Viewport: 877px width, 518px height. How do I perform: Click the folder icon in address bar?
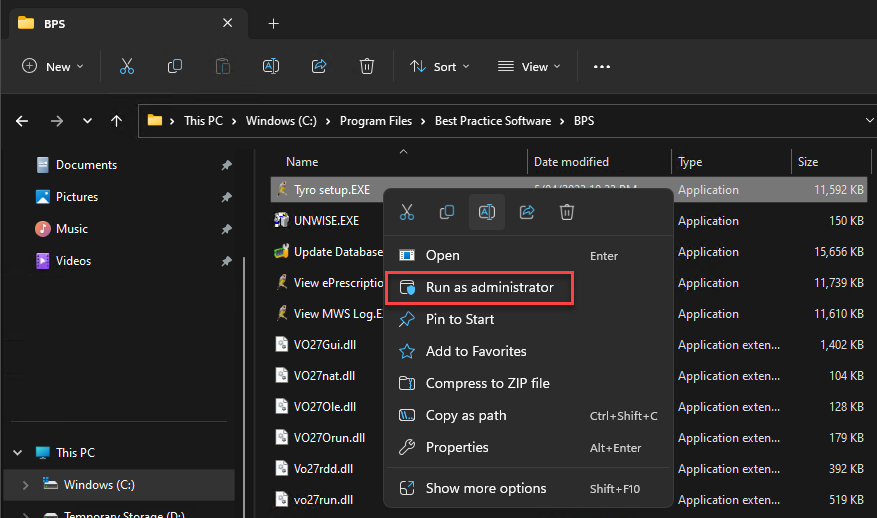155,120
